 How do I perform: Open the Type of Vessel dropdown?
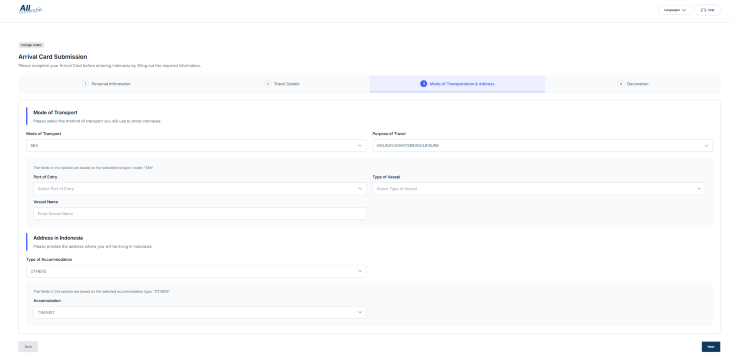[x=539, y=189]
